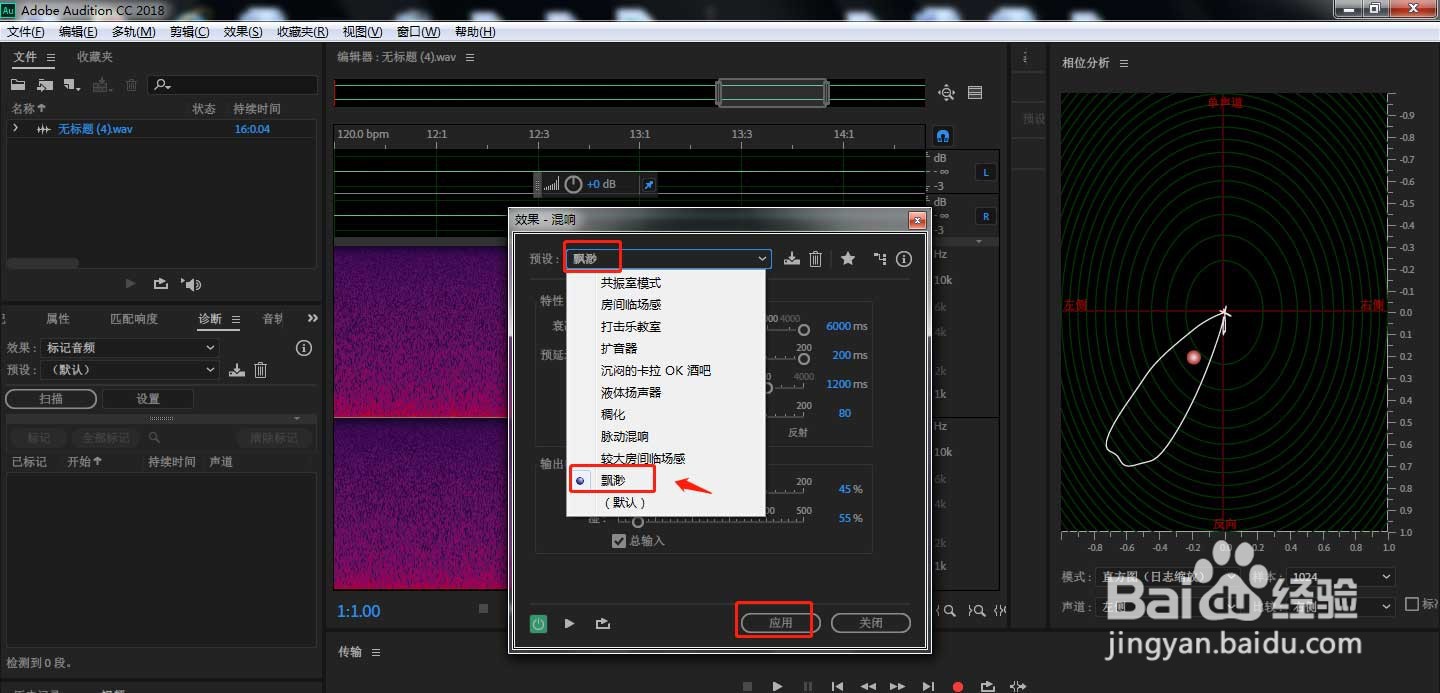
Task: Click transport fast forward button
Action: [x=898, y=686]
